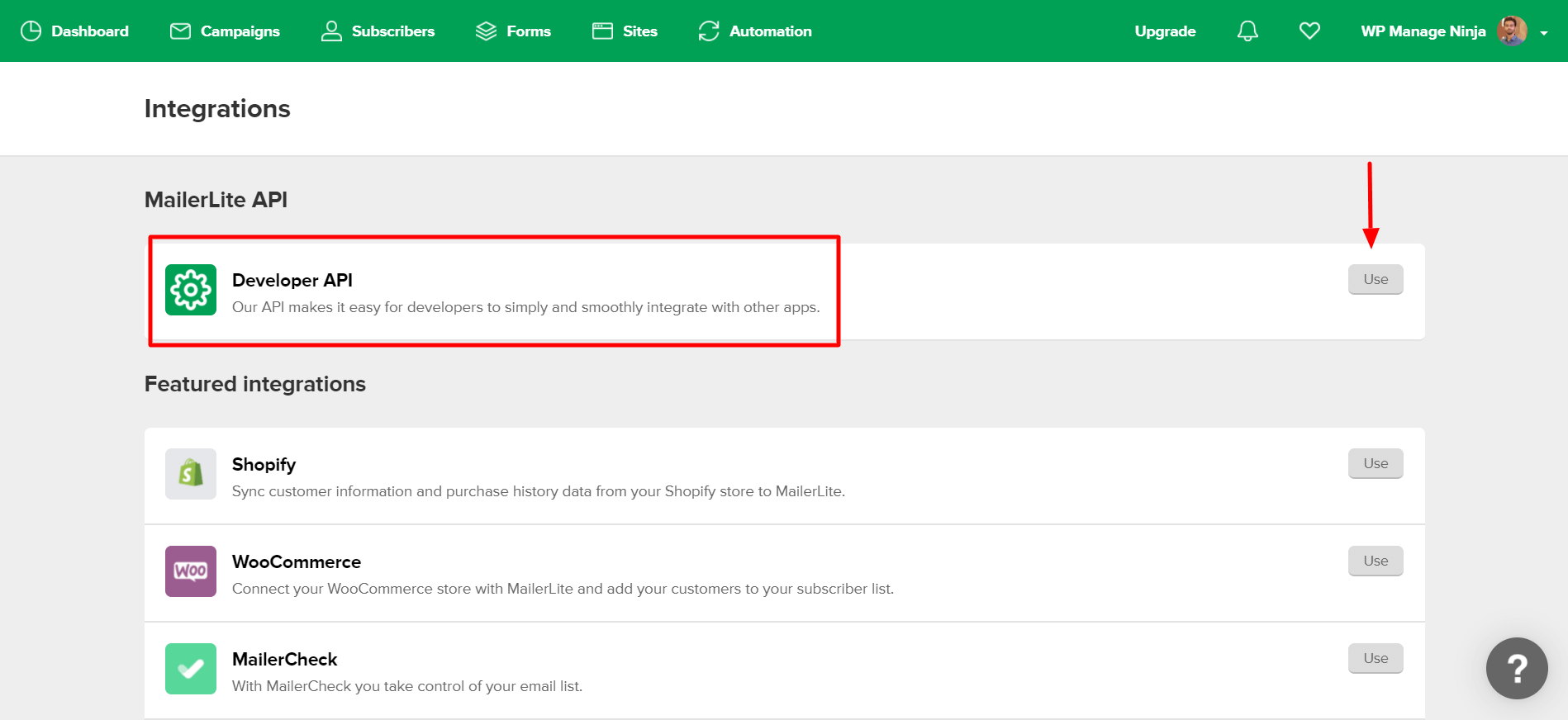Open the Dashboard menu item
Viewport: 1568px width, 720px height.
tap(75, 31)
